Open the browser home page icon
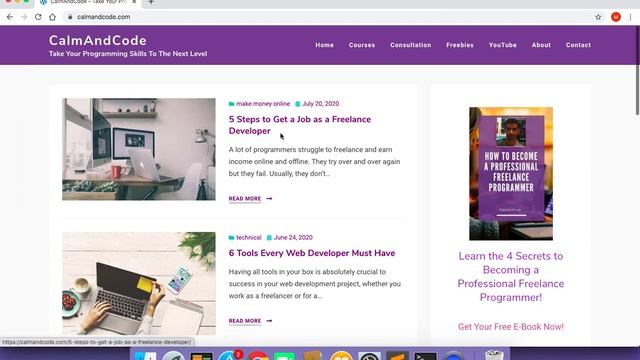The width and height of the screenshot is (640, 360). (x=52, y=17)
